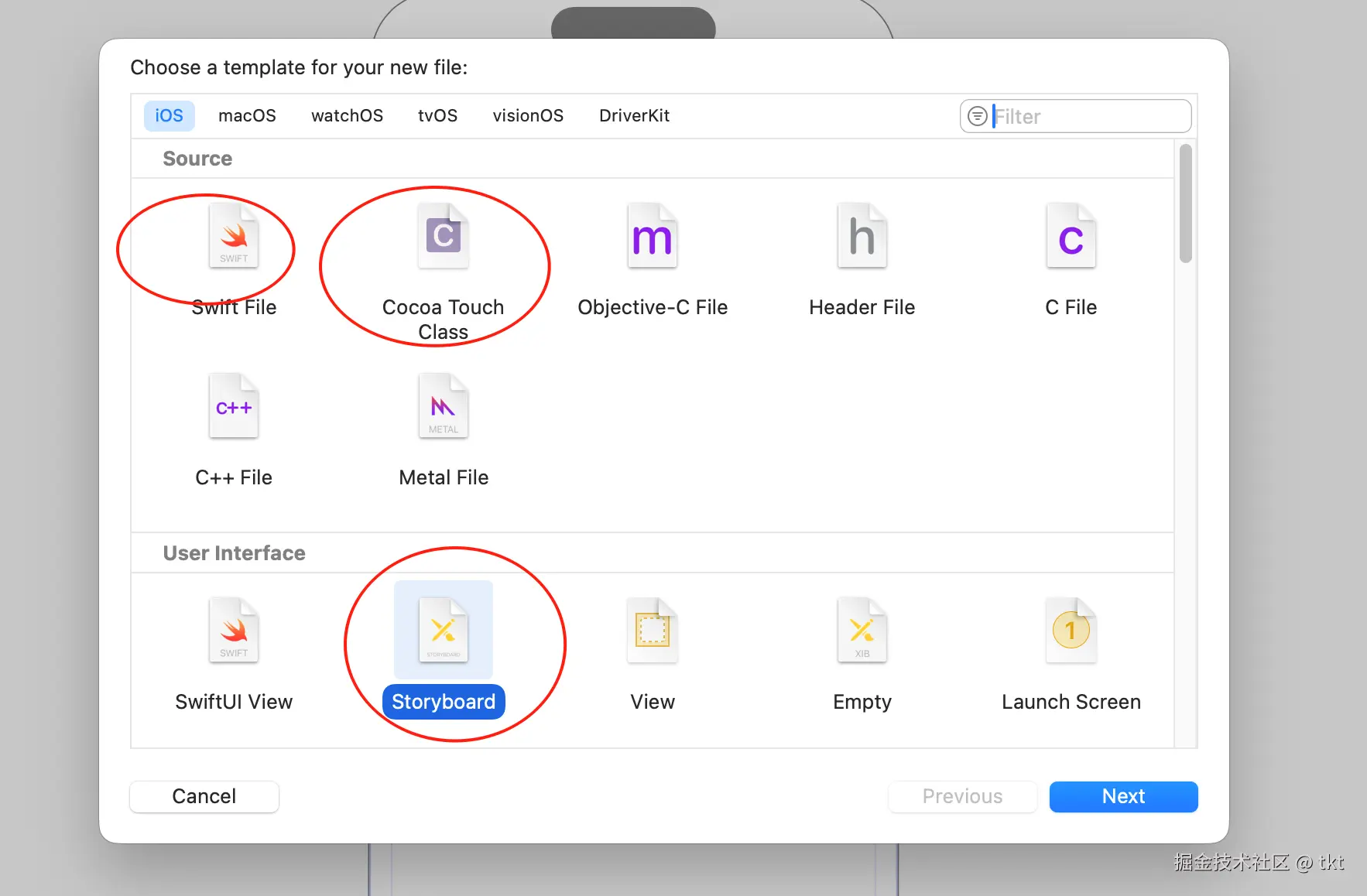Go back with the Previous button
1367x896 pixels.
962,796
